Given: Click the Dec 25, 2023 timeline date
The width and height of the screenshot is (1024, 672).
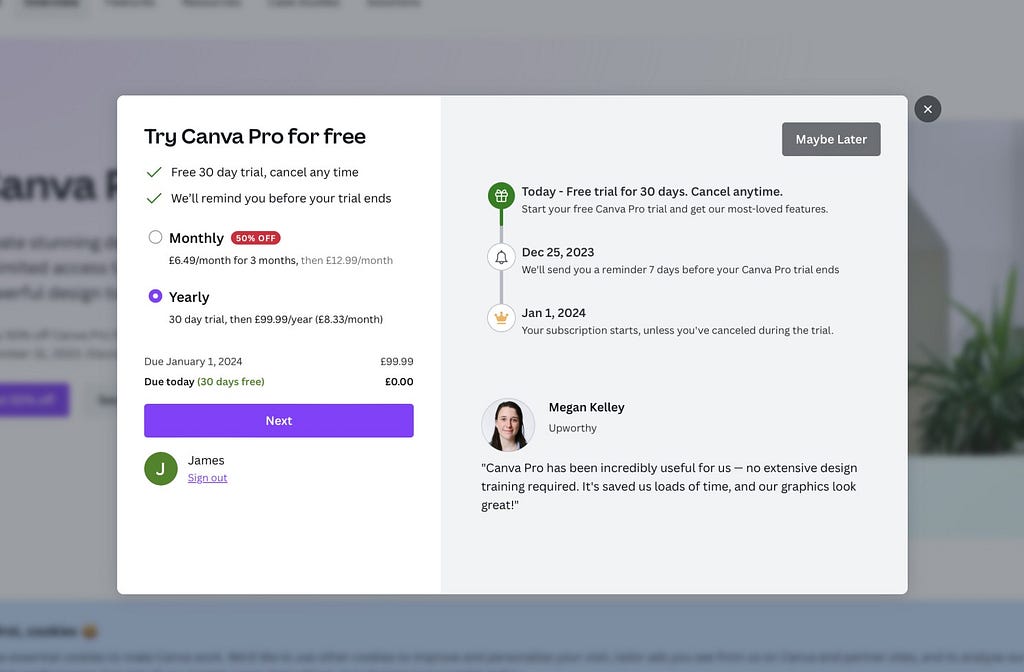Looking at the screenshot, I should coord(558,252).
